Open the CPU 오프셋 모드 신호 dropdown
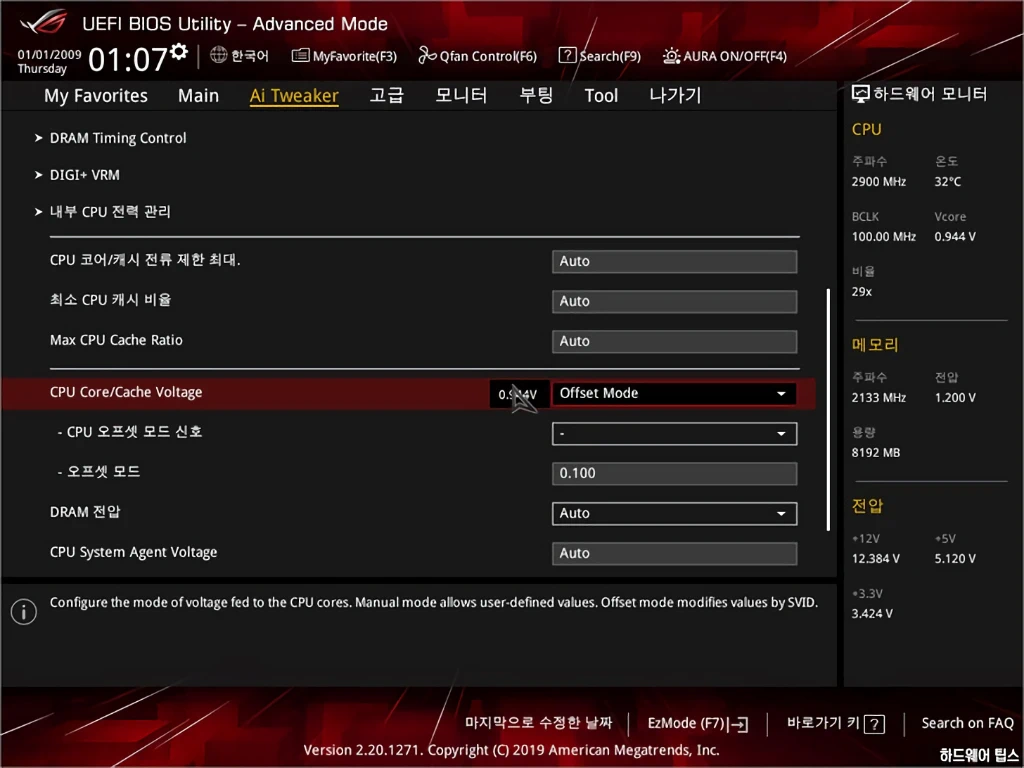This screenshot has width=1024, height=768. click(674, 434)
